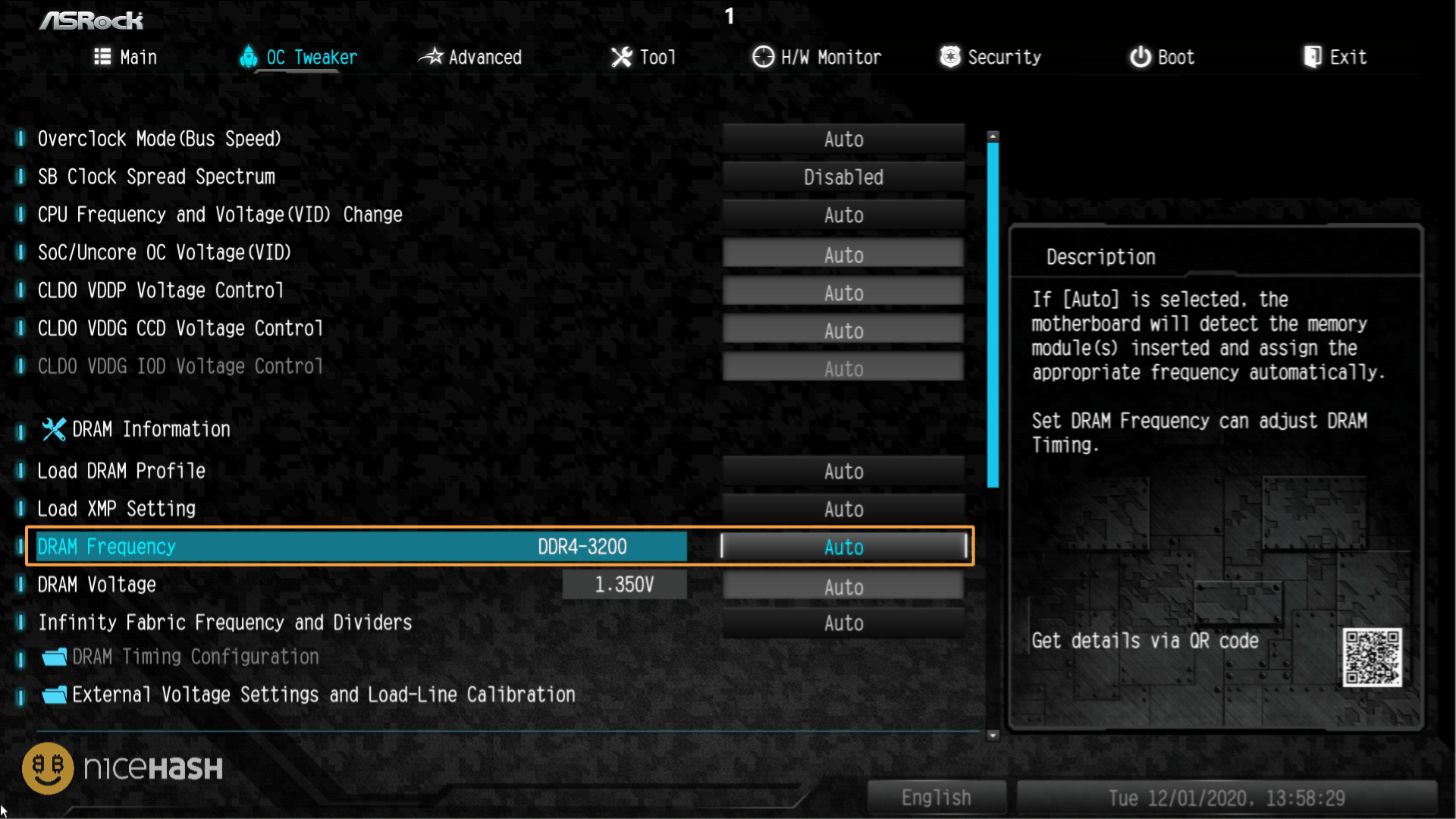
Task: Click the Tool wrench icon
Action: pyautogui.click(x=618, y=57)
